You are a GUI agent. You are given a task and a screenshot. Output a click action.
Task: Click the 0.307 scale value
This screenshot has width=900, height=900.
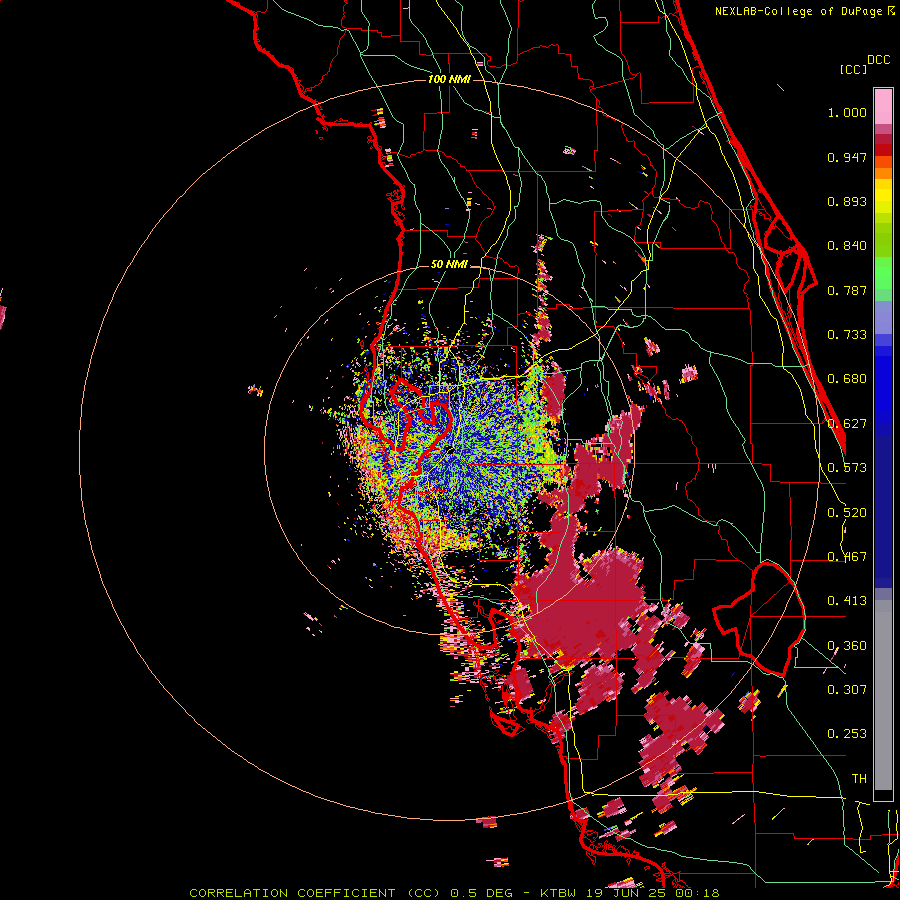pos(847,690)
